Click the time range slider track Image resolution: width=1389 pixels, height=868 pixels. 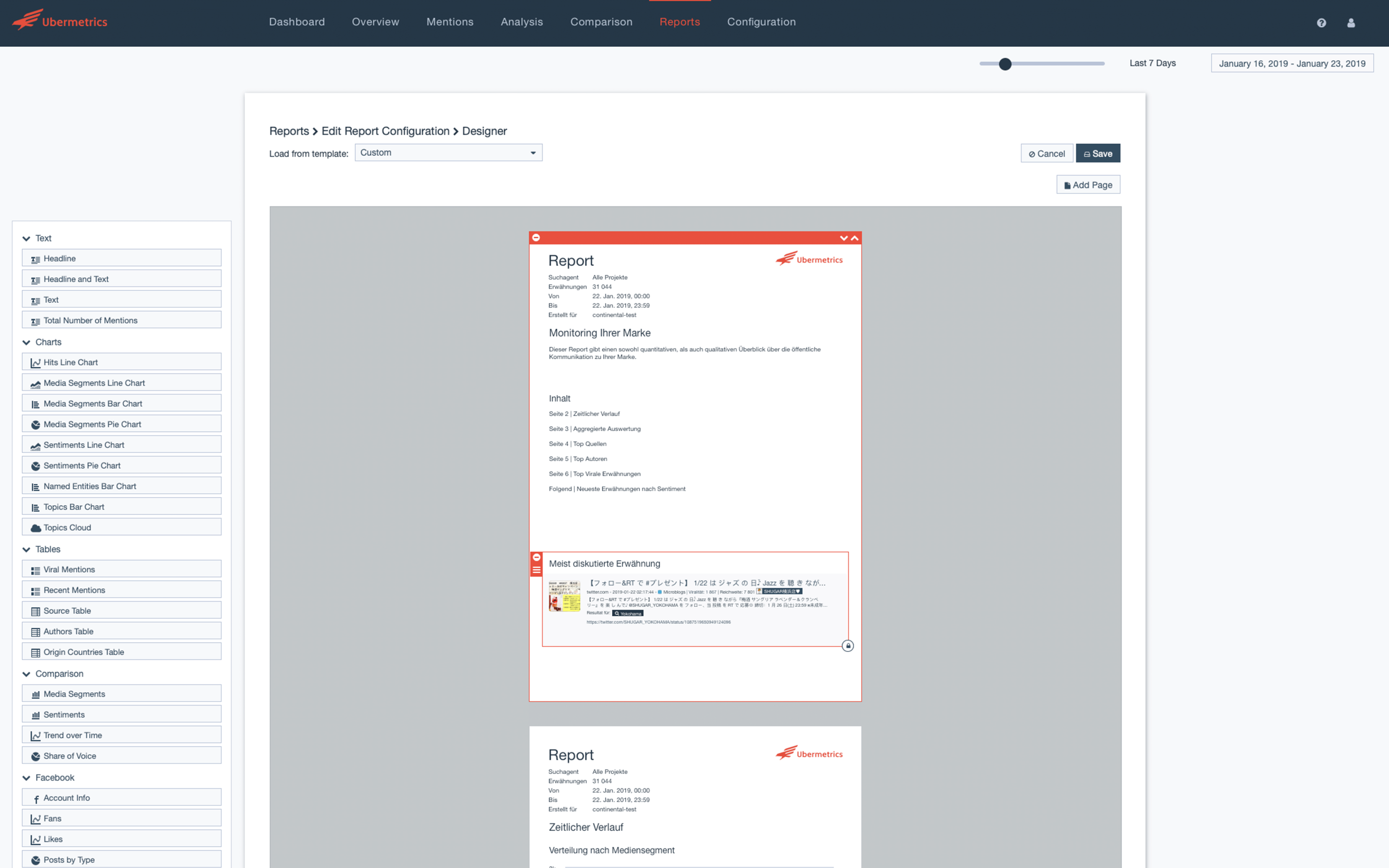[x=1042, y=64]
